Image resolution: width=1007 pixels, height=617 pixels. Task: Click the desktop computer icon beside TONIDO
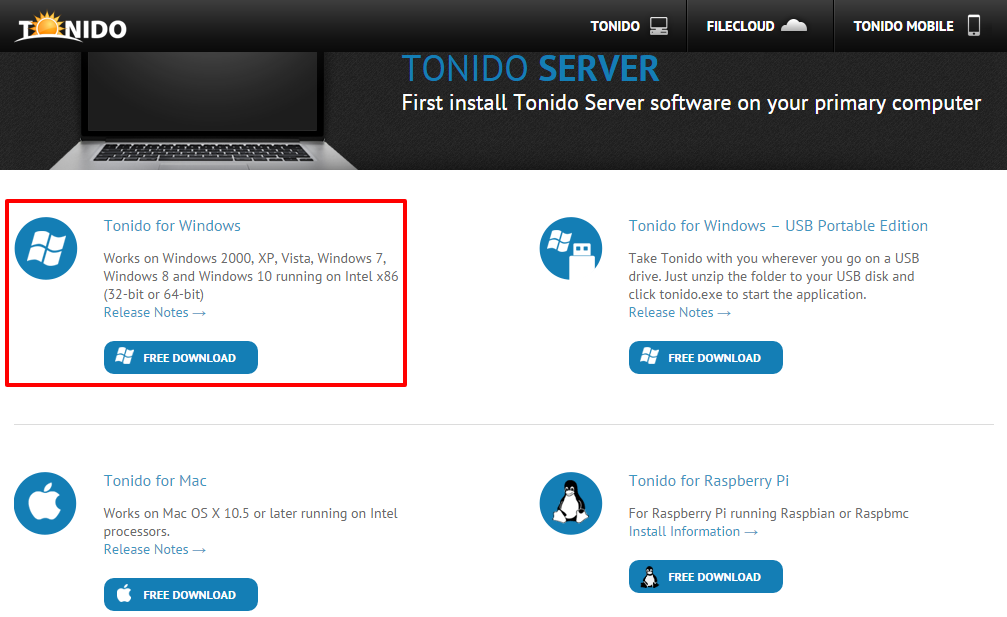pos(659,26)
